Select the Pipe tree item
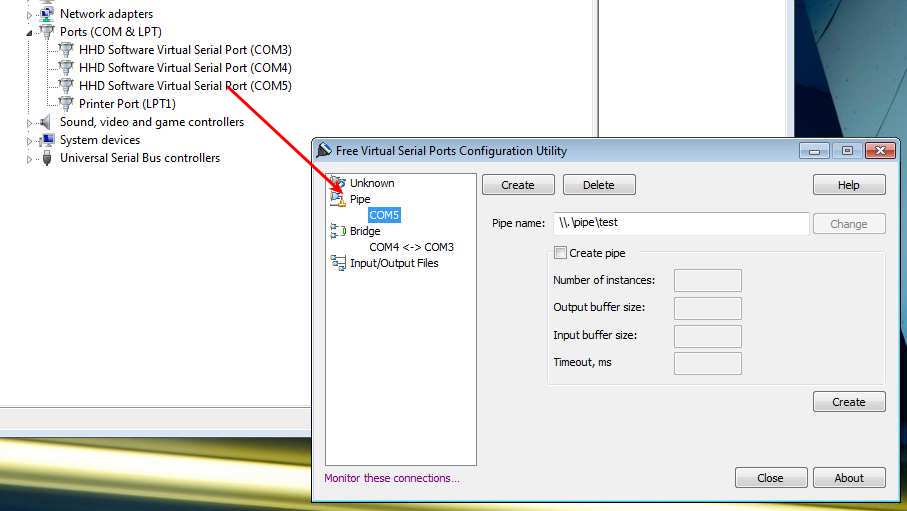907x511 pixels. point(360,199)
